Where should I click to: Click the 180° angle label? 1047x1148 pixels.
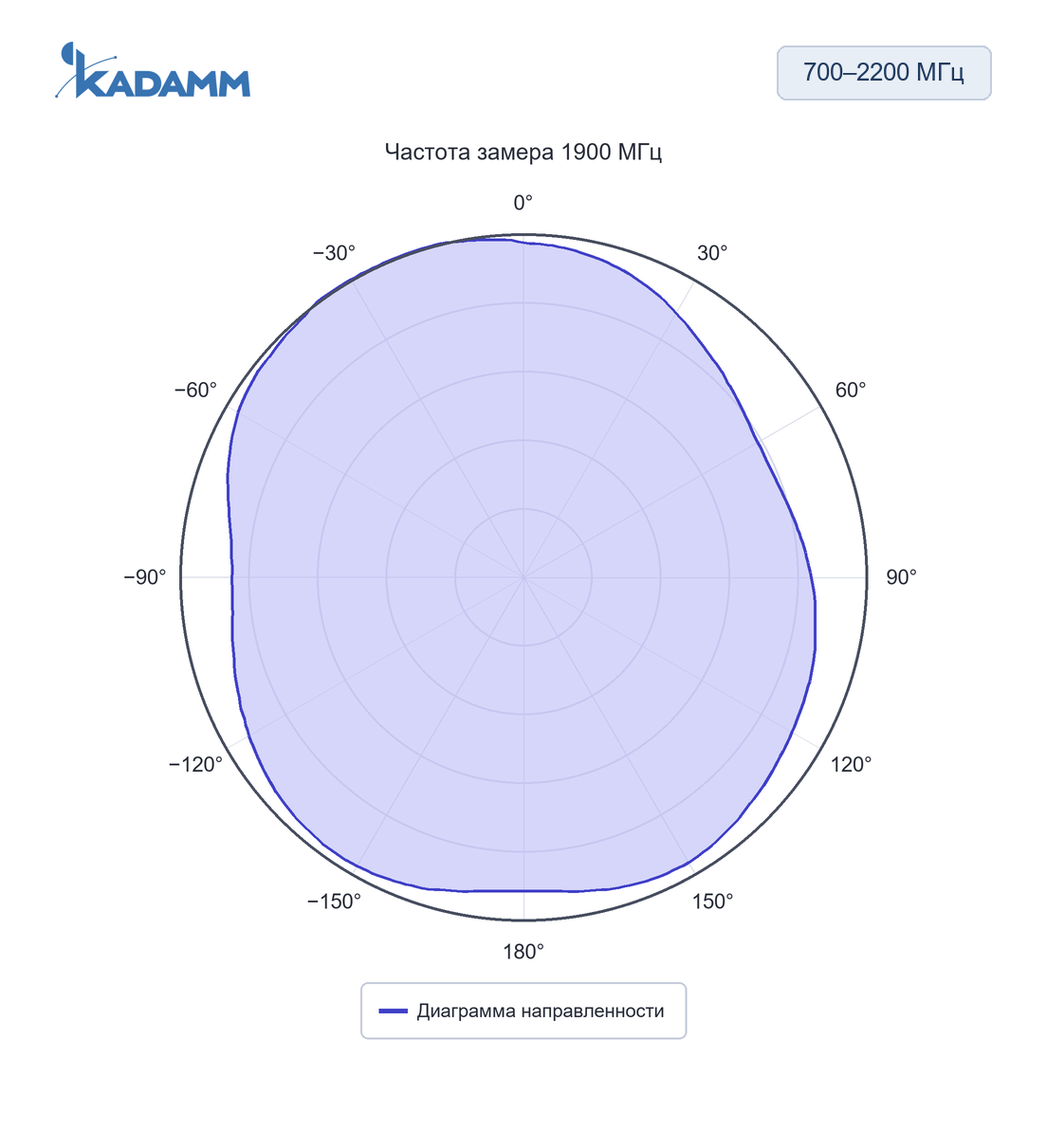pos(523,952)
